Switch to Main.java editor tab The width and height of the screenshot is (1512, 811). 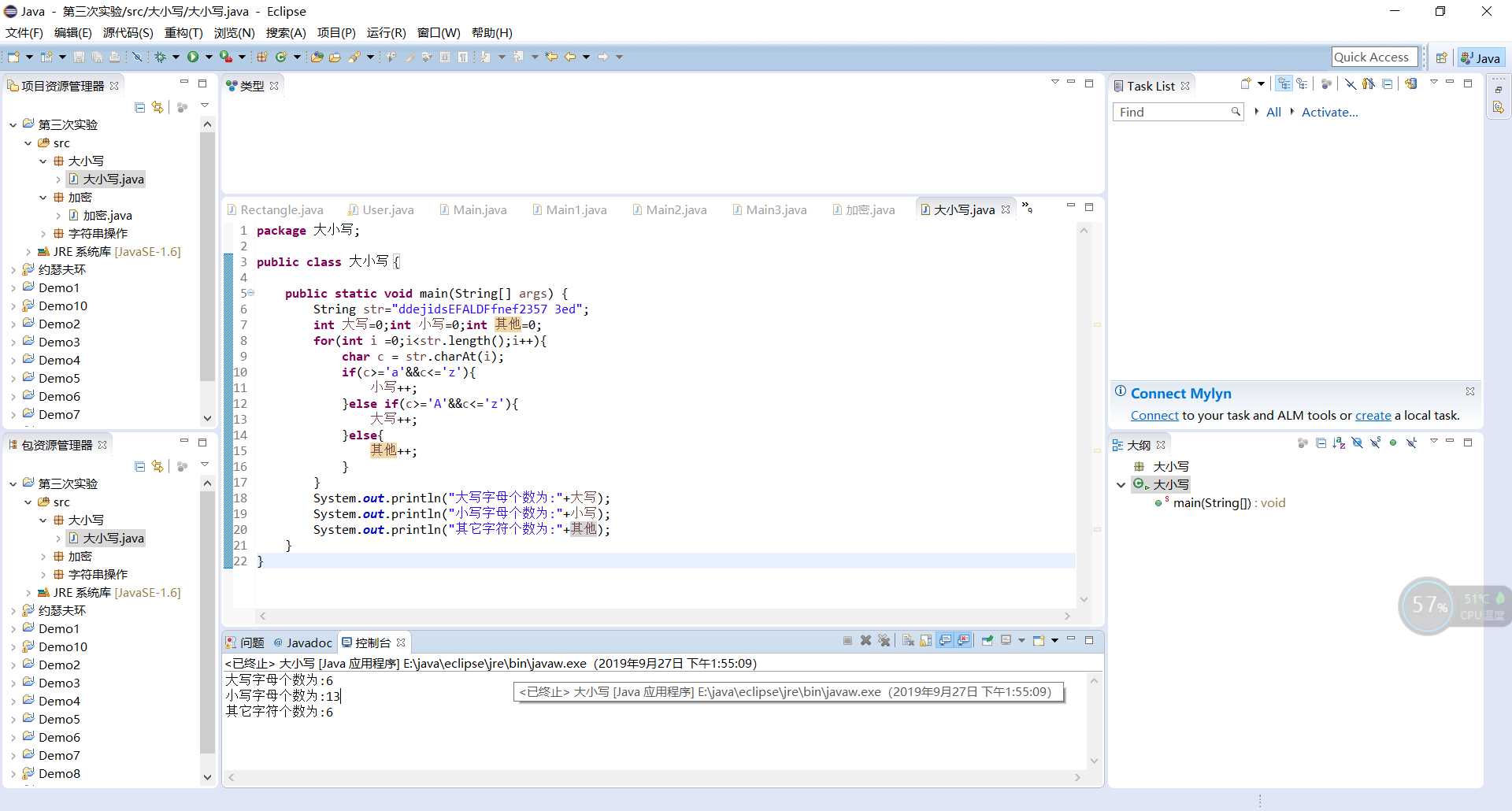[472, 209]
